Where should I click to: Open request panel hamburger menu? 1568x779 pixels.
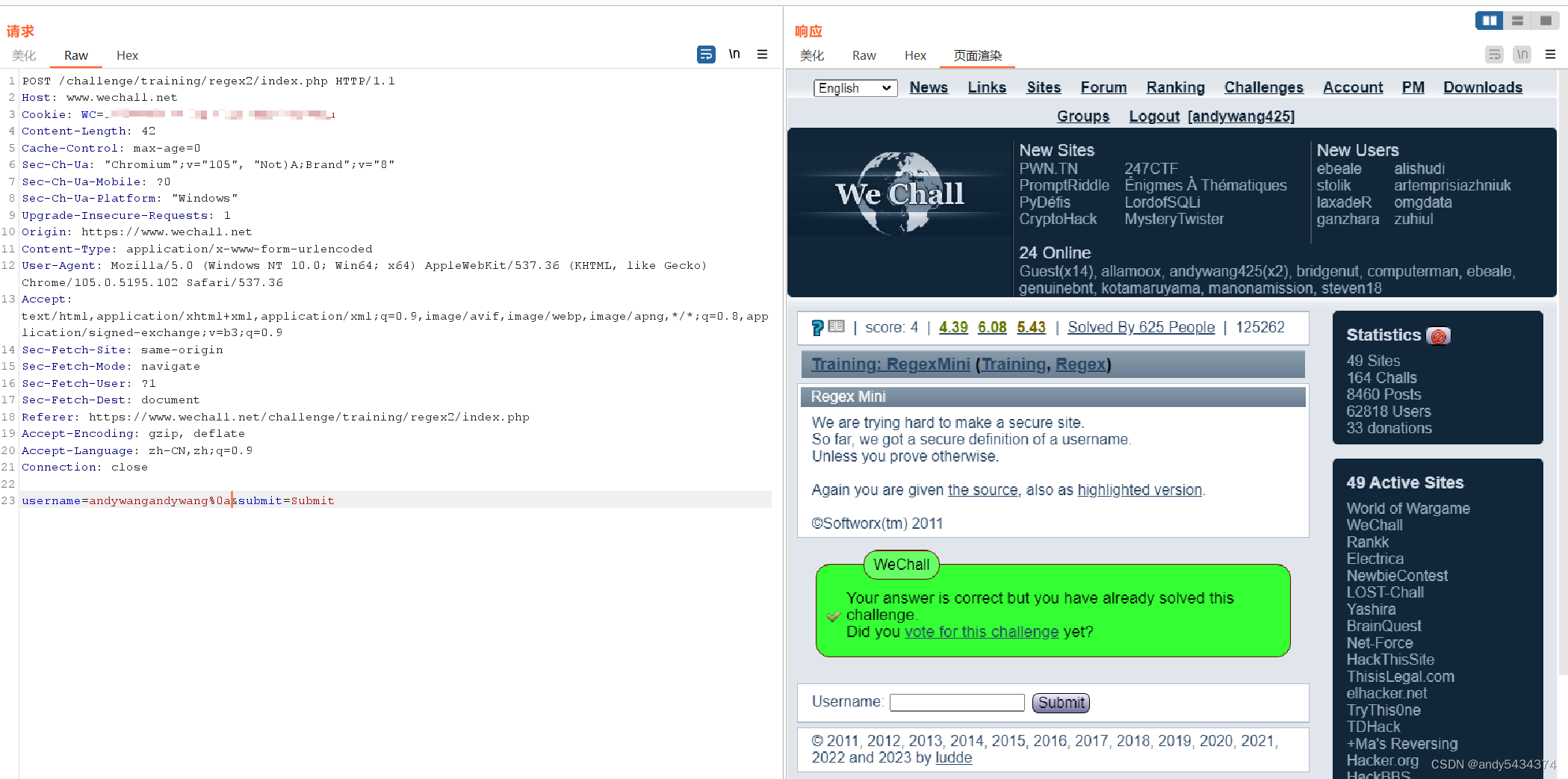click(762, 55)
